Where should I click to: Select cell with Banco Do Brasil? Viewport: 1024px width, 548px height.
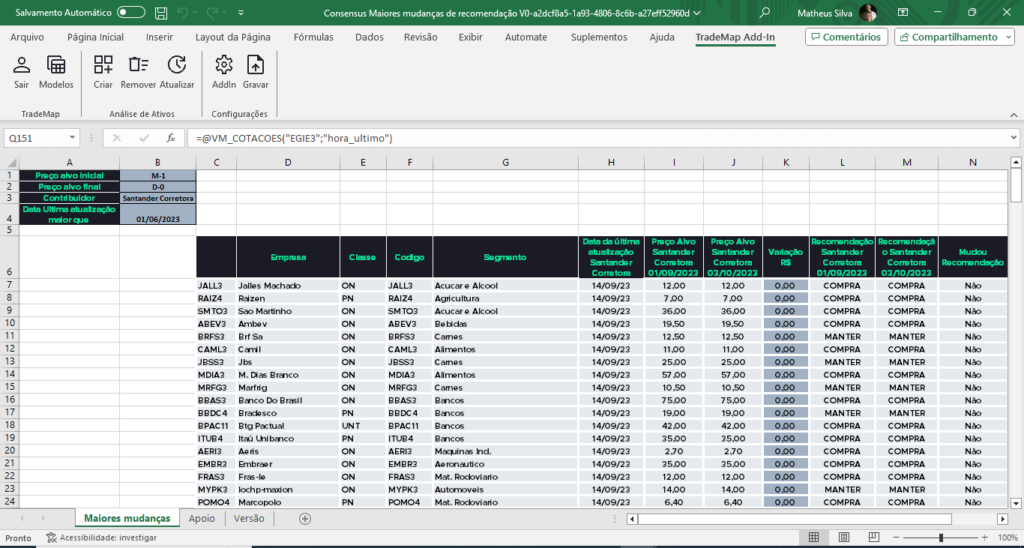pyautogui.click(x=288, y=400)
